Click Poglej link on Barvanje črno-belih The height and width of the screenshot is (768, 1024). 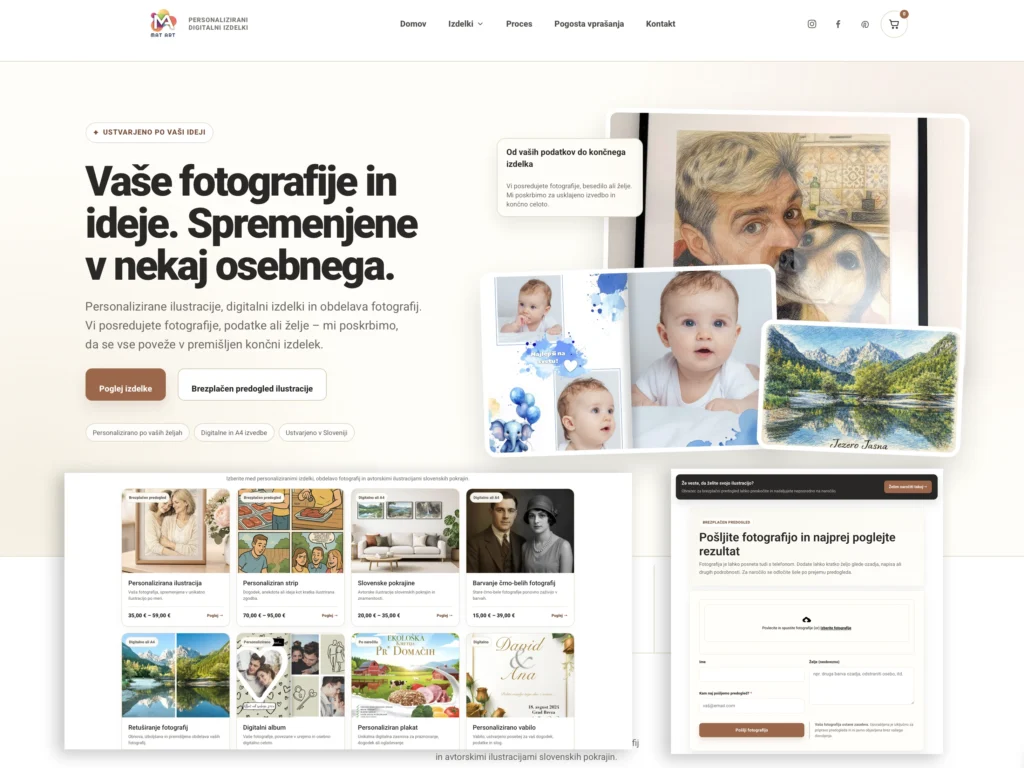click(x=559, y=615)
